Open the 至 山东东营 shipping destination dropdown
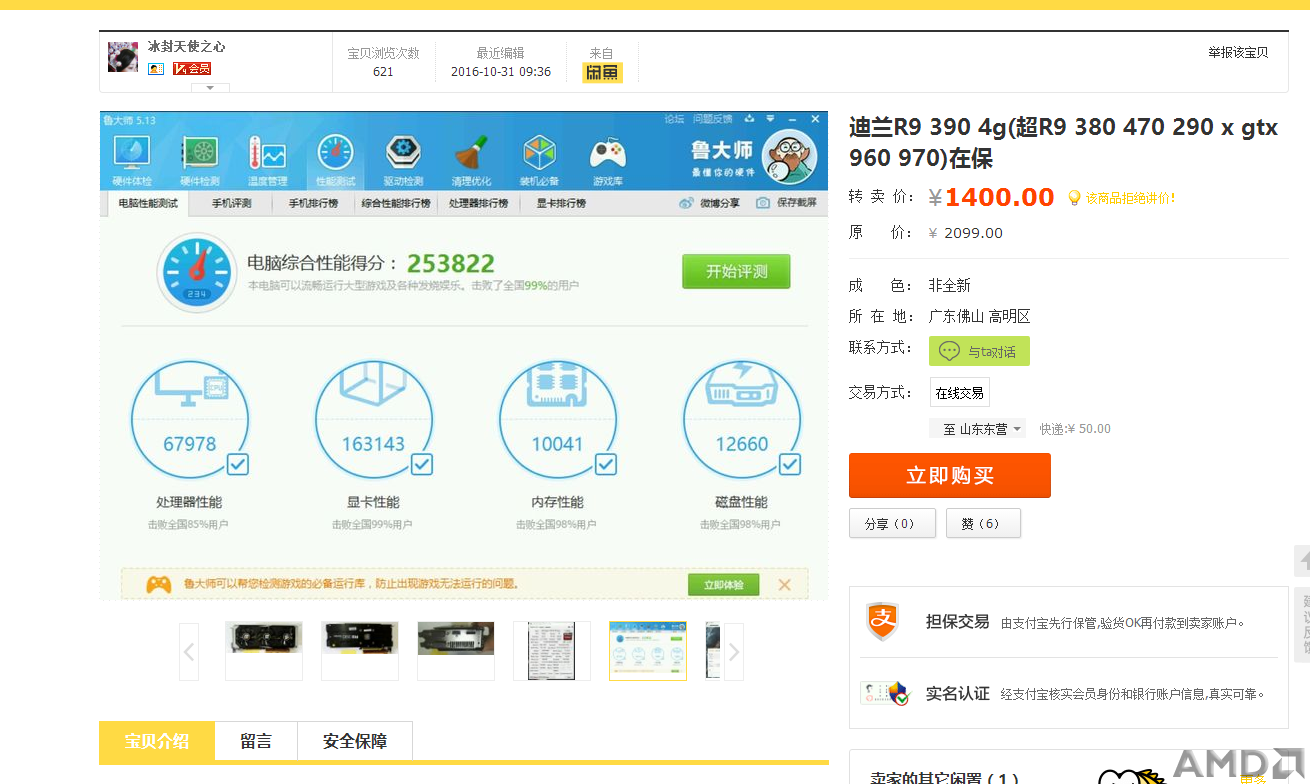The image size is (1310, 784). coord(978,429)
